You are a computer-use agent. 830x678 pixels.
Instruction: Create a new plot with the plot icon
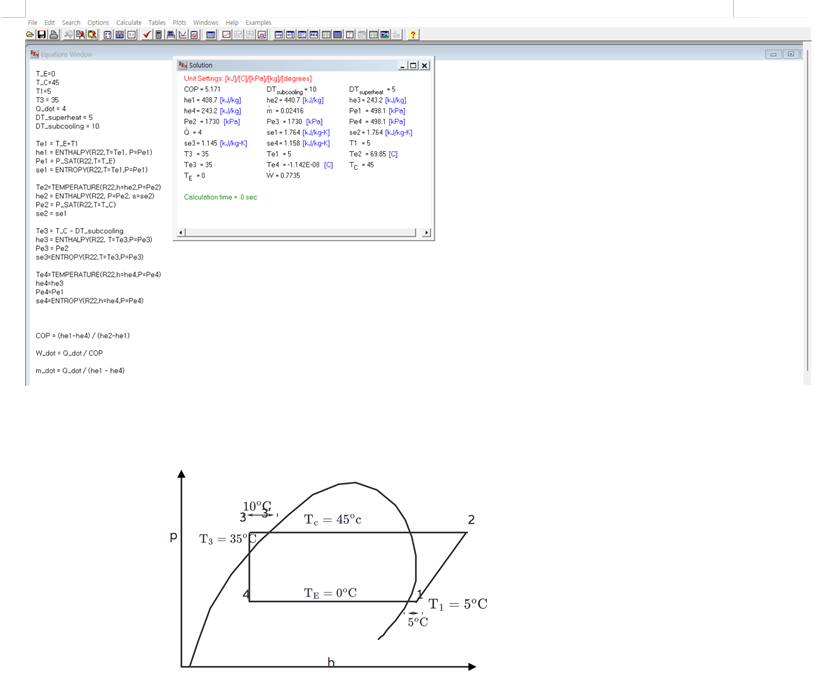click(226, 36)
